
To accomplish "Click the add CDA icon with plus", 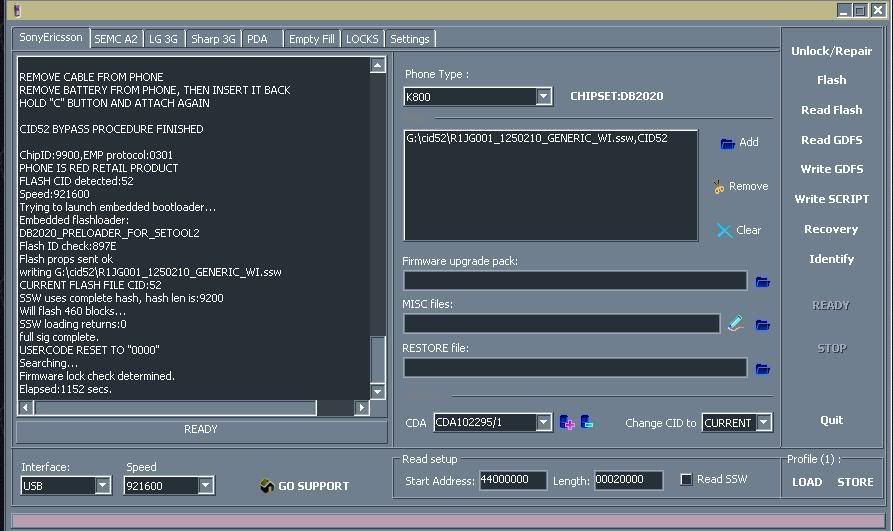I will pos(567,422).
